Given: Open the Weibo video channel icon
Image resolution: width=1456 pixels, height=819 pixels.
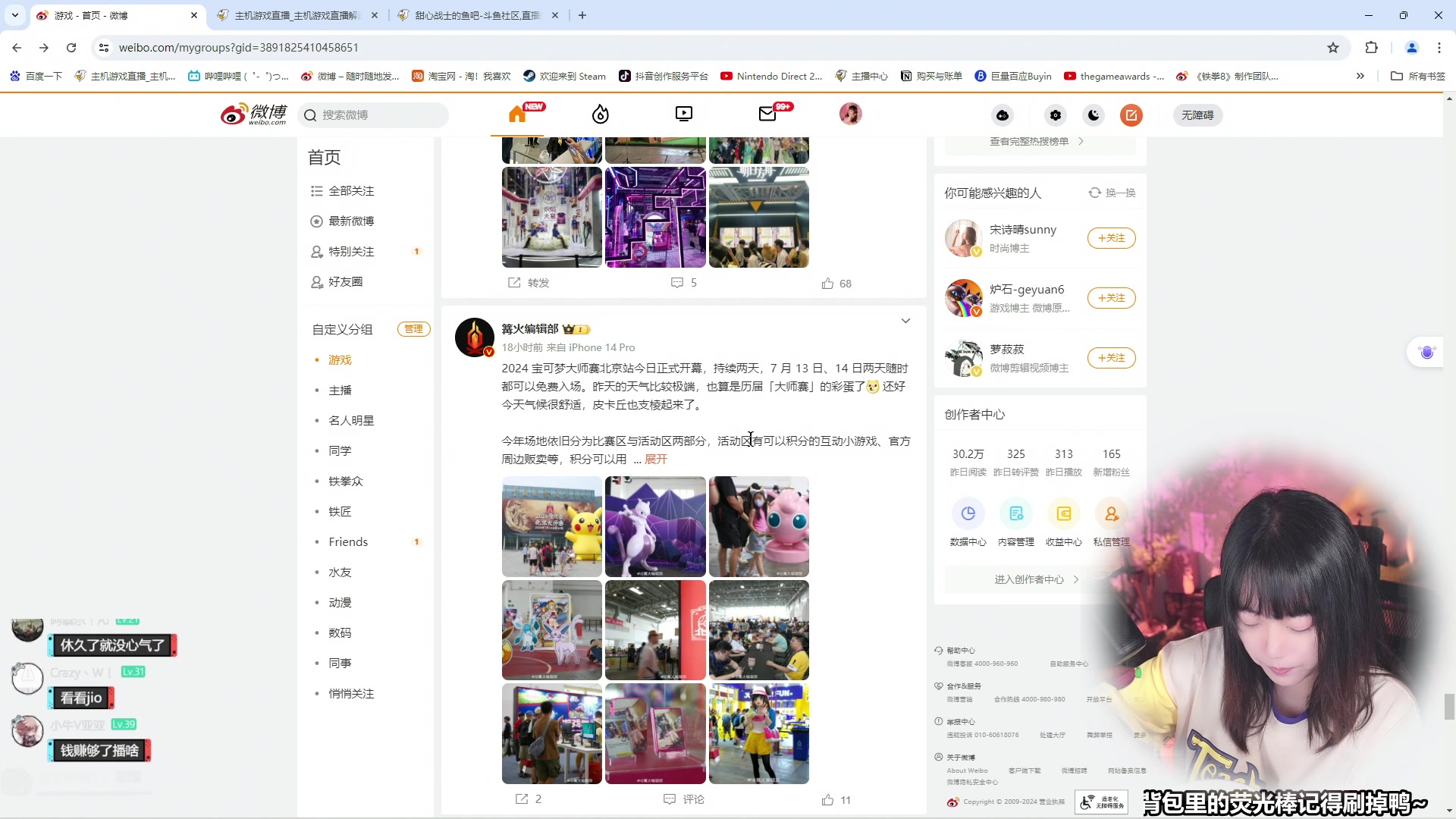Looking at the screenshot, I should coord(683,115).
